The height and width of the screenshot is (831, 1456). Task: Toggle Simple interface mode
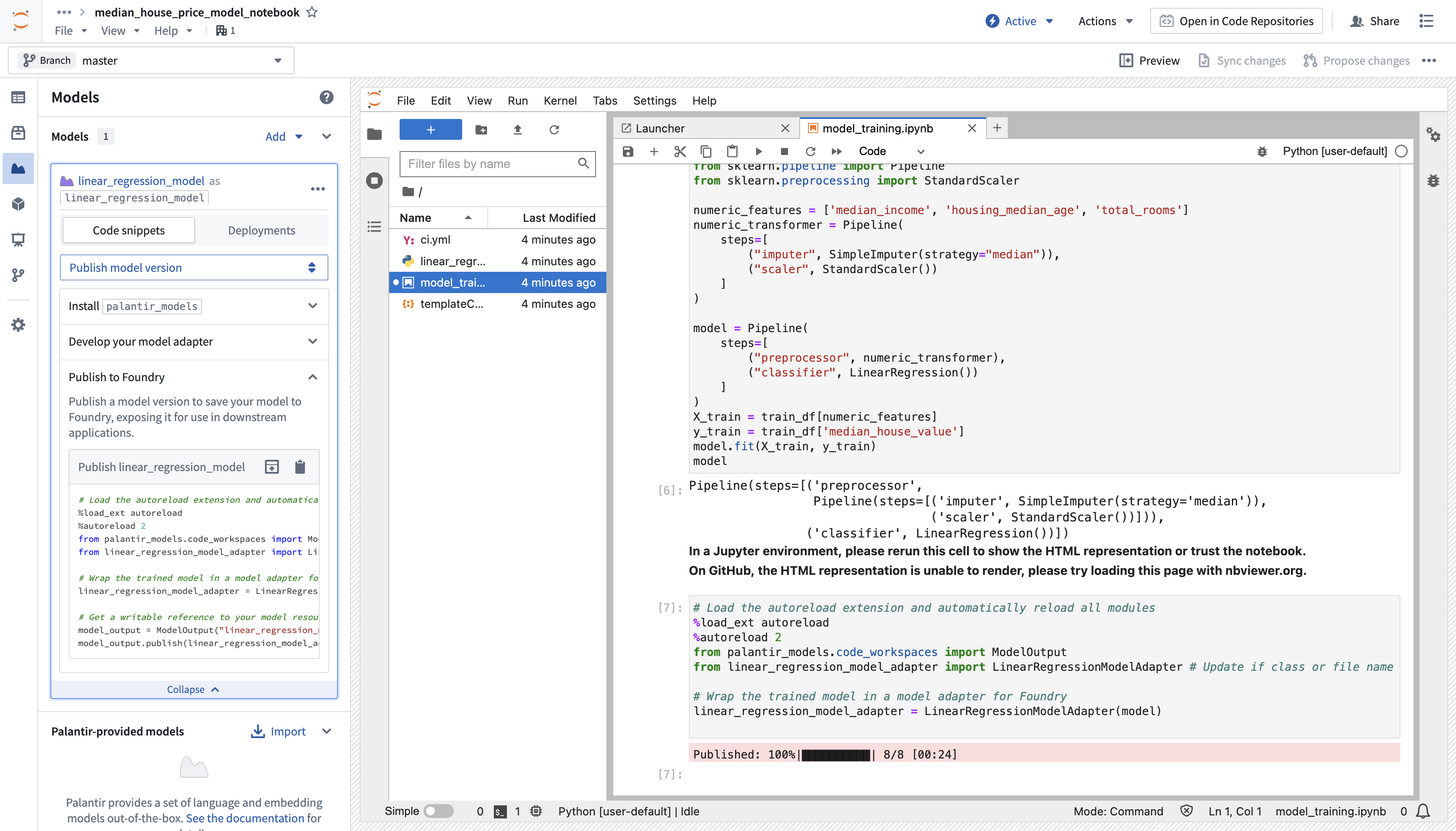pos(439,811)
